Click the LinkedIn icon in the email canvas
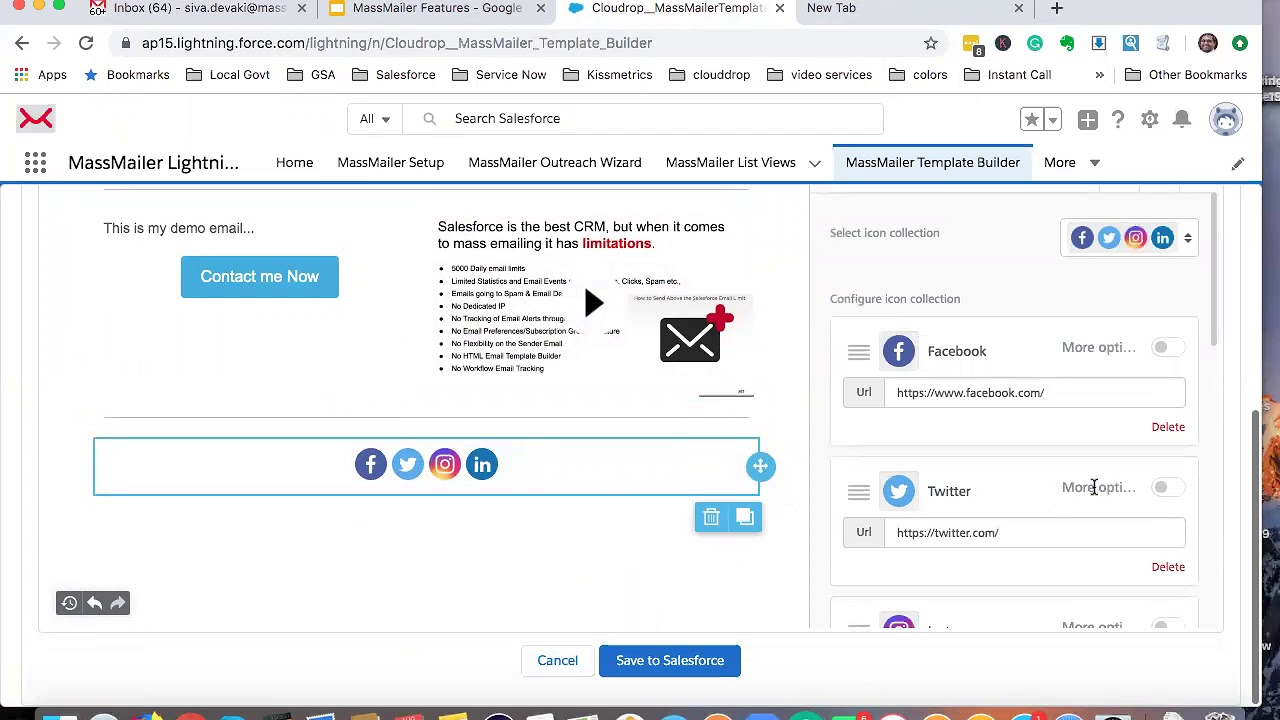The height and width of the screenshot is (720, 1280). [482, 464]
